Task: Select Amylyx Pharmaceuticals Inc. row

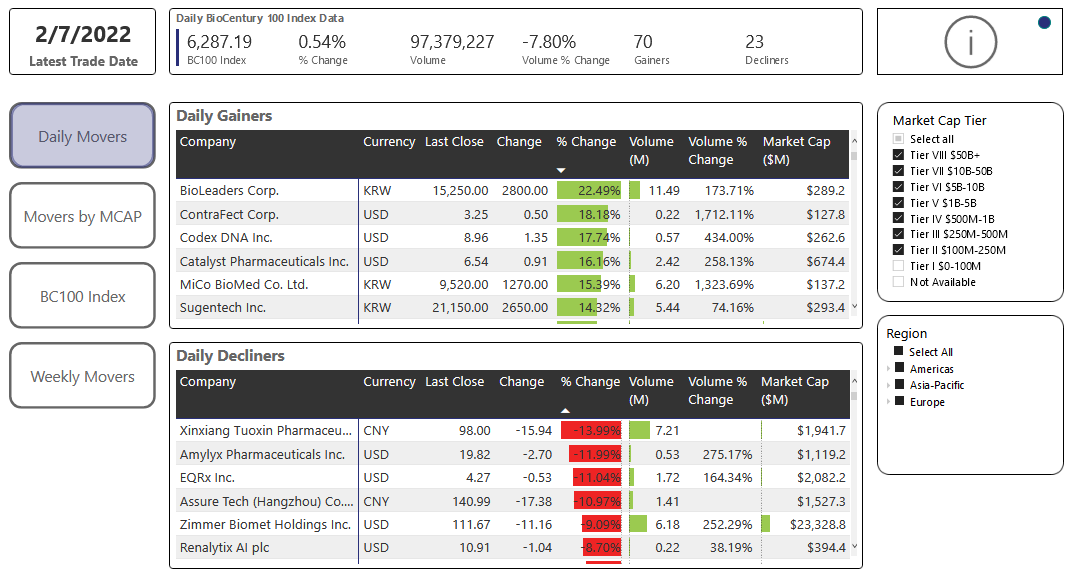Action: tap(512, 454)
